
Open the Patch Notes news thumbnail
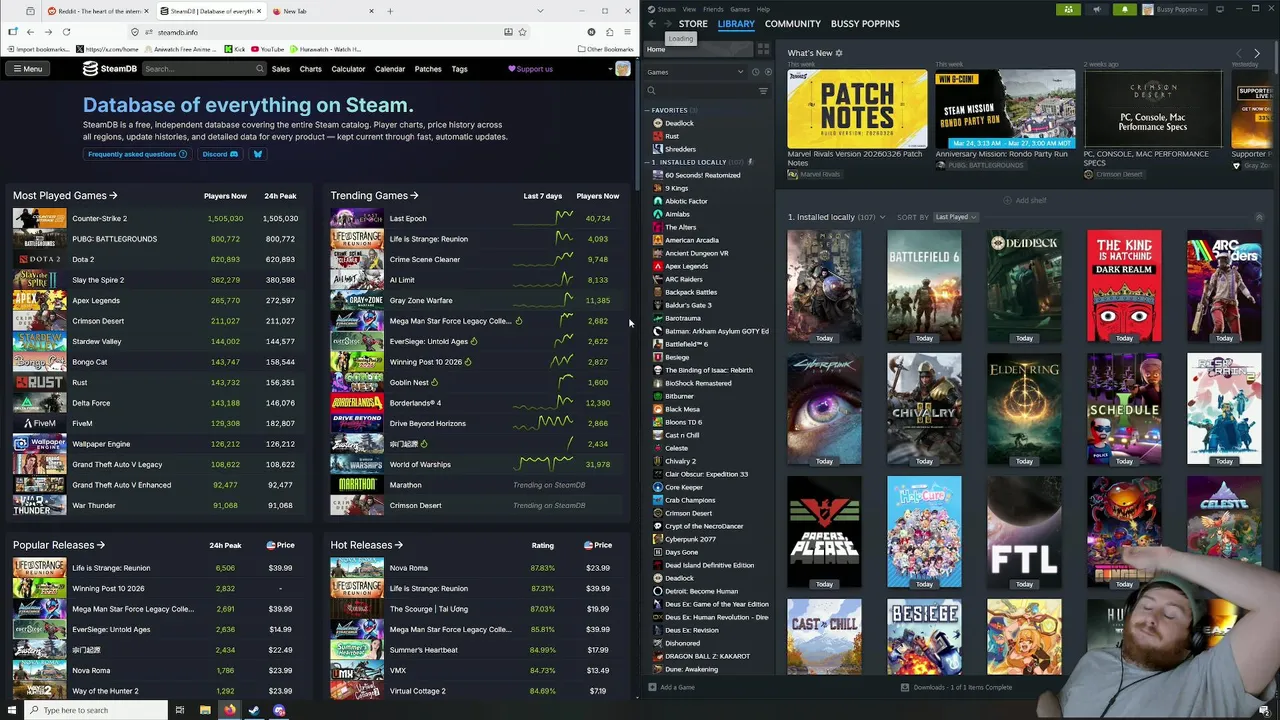pyautogui.click(x=857, y=109)
